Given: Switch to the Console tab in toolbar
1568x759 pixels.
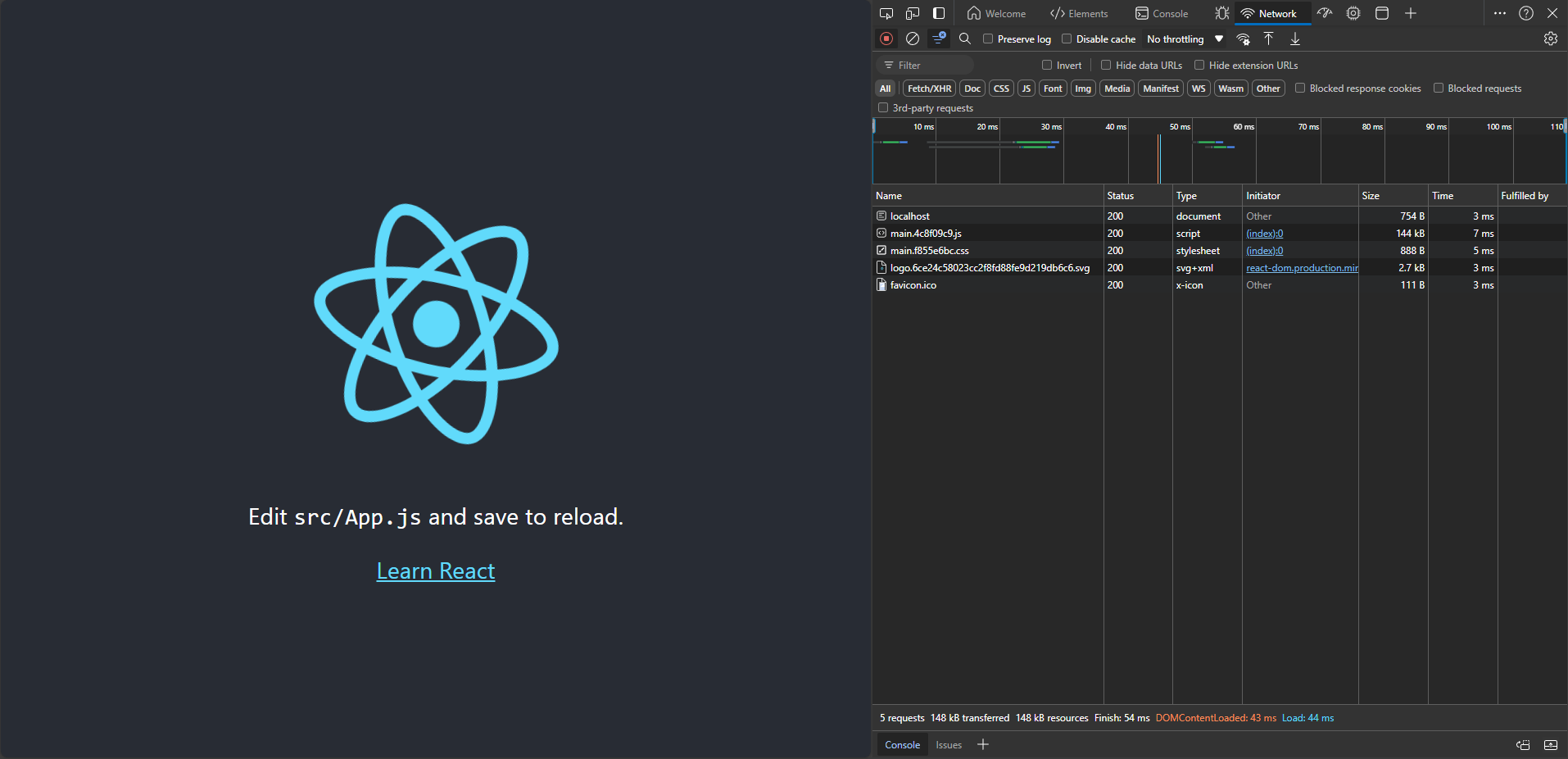Looking at the screenshot, I should 1162,13.
